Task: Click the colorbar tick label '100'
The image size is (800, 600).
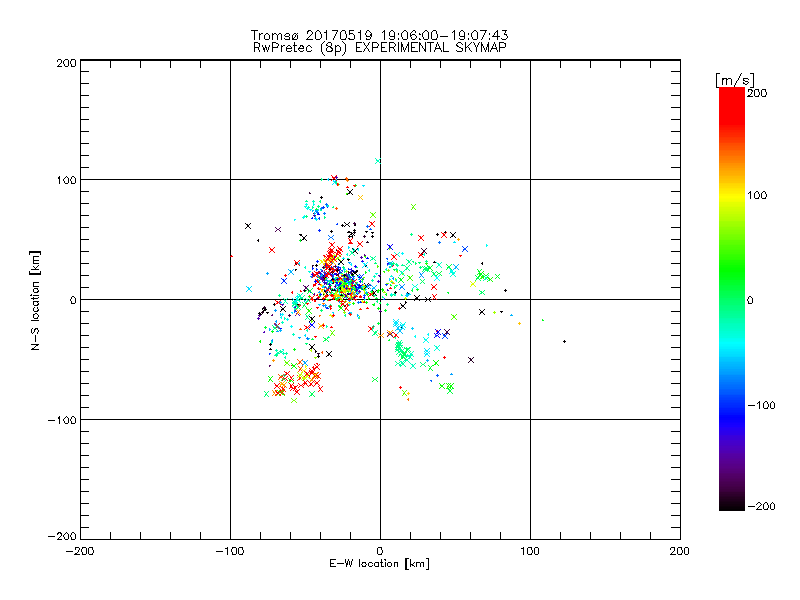Action: 757,195
